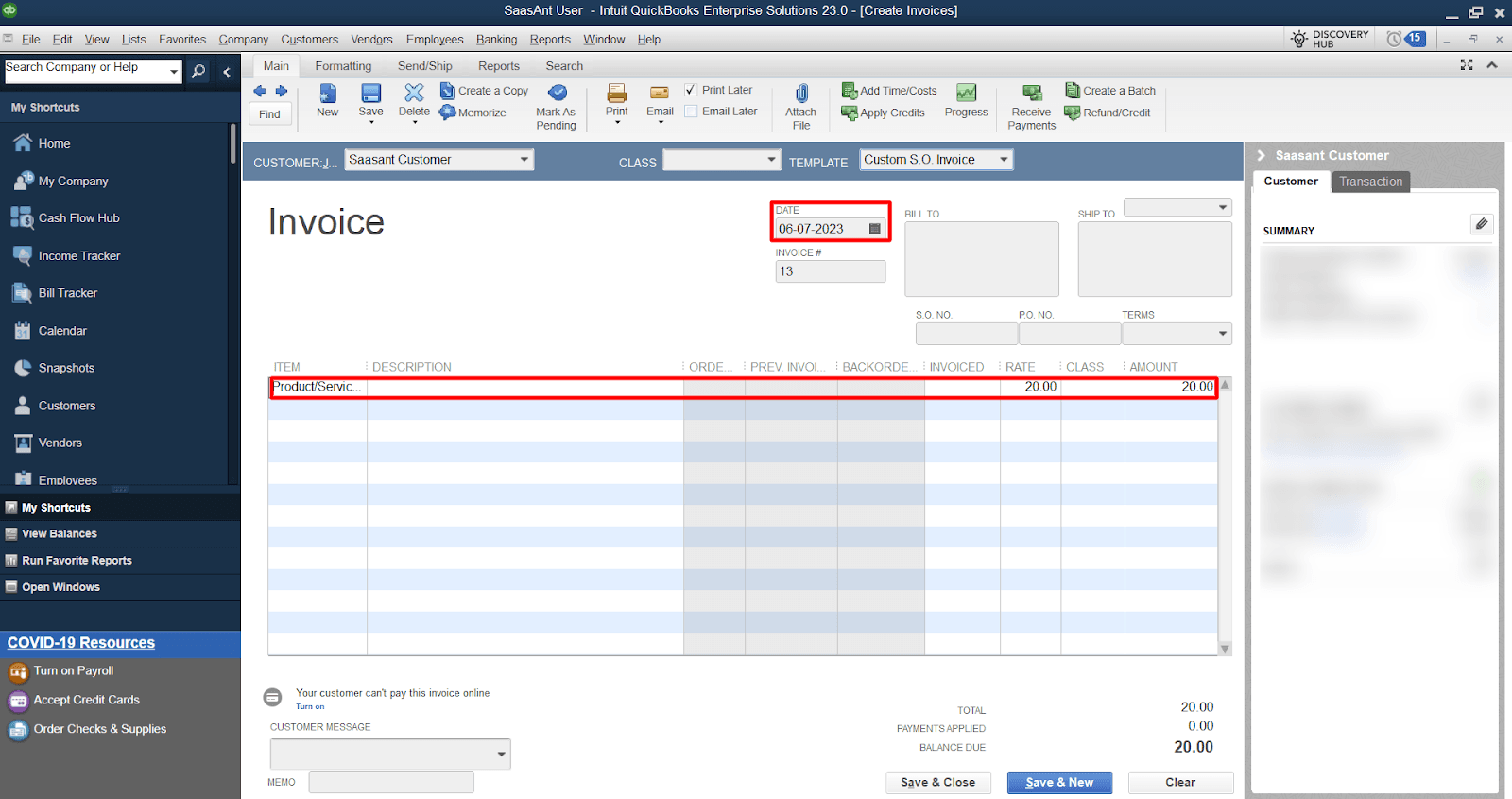Mark invoice As Pending
1512x799 pixels.
[x=556, y=106]
